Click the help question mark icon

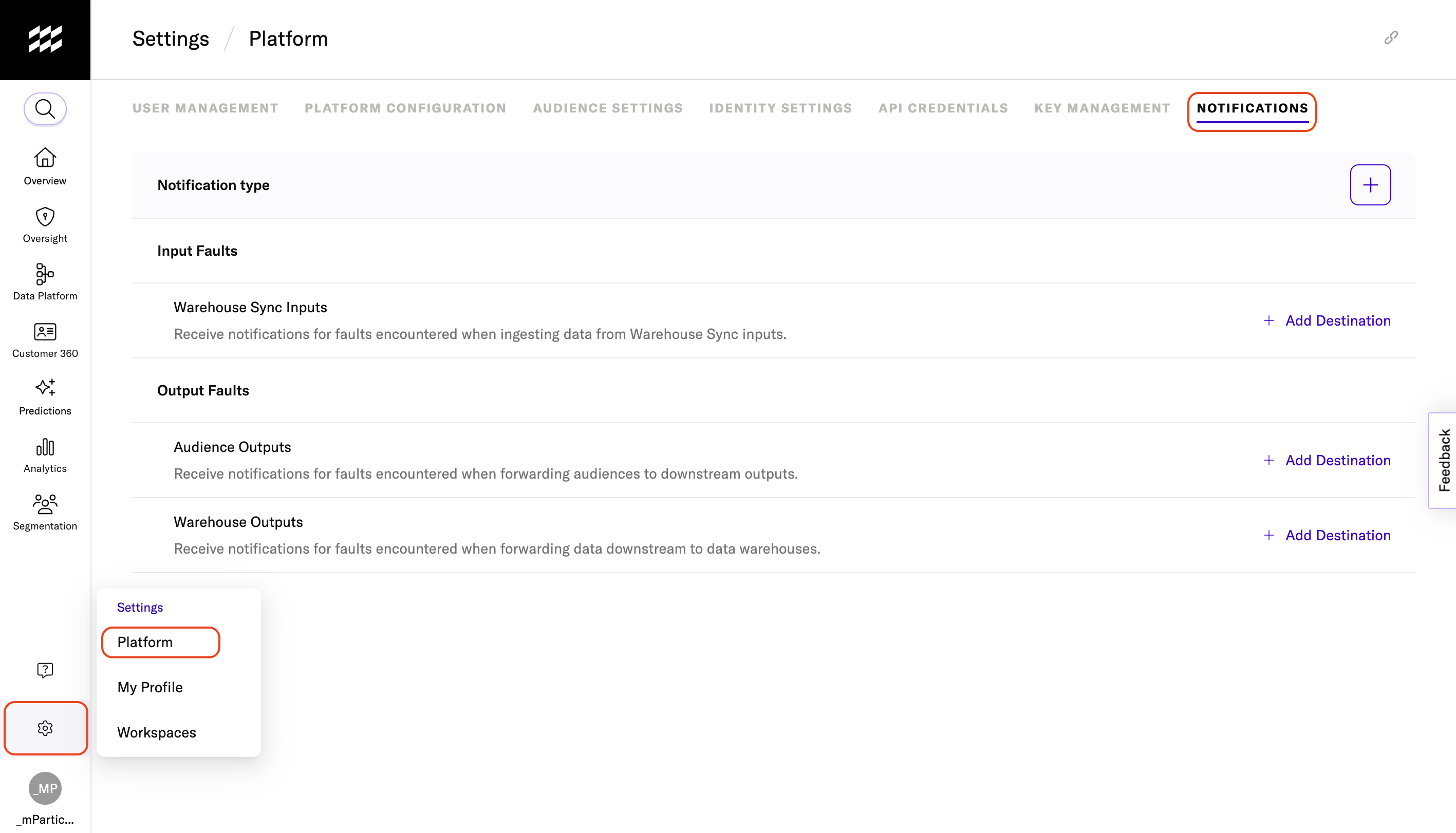click(45, 670)
